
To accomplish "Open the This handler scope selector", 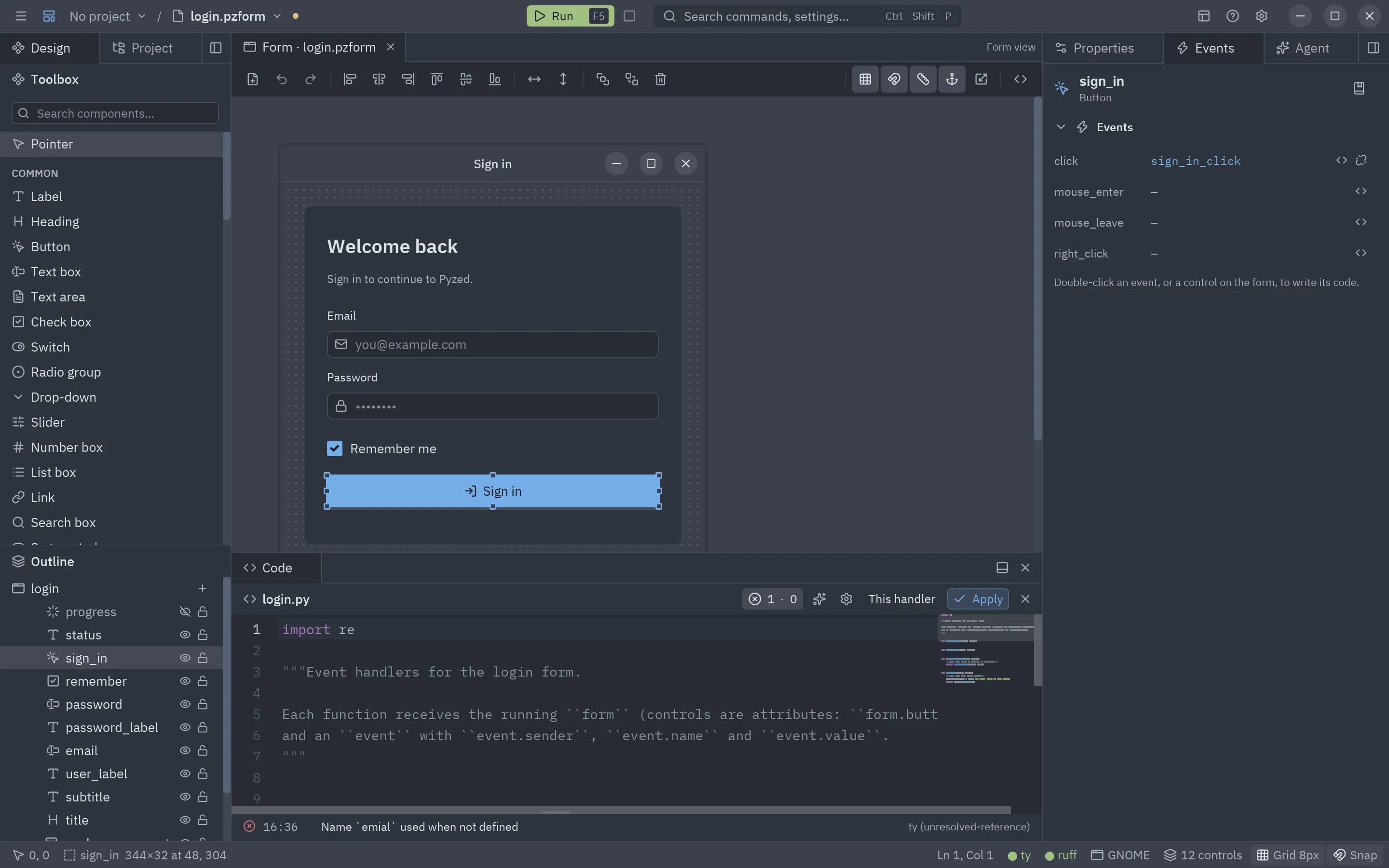I will [x=902, y=599].
